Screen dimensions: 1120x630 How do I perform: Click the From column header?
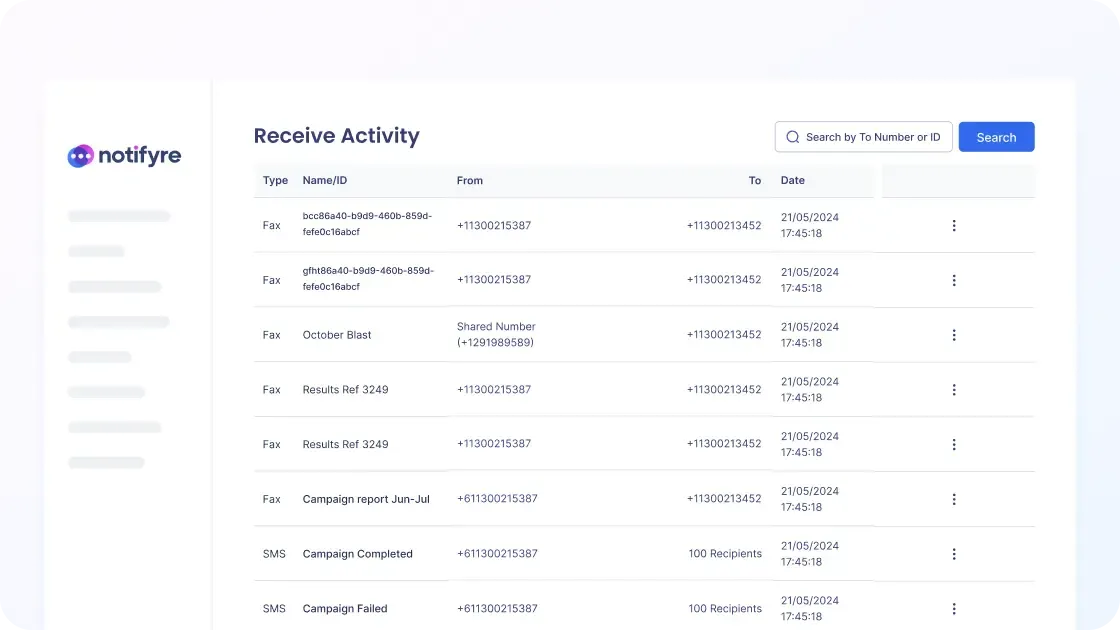point(470,181)
